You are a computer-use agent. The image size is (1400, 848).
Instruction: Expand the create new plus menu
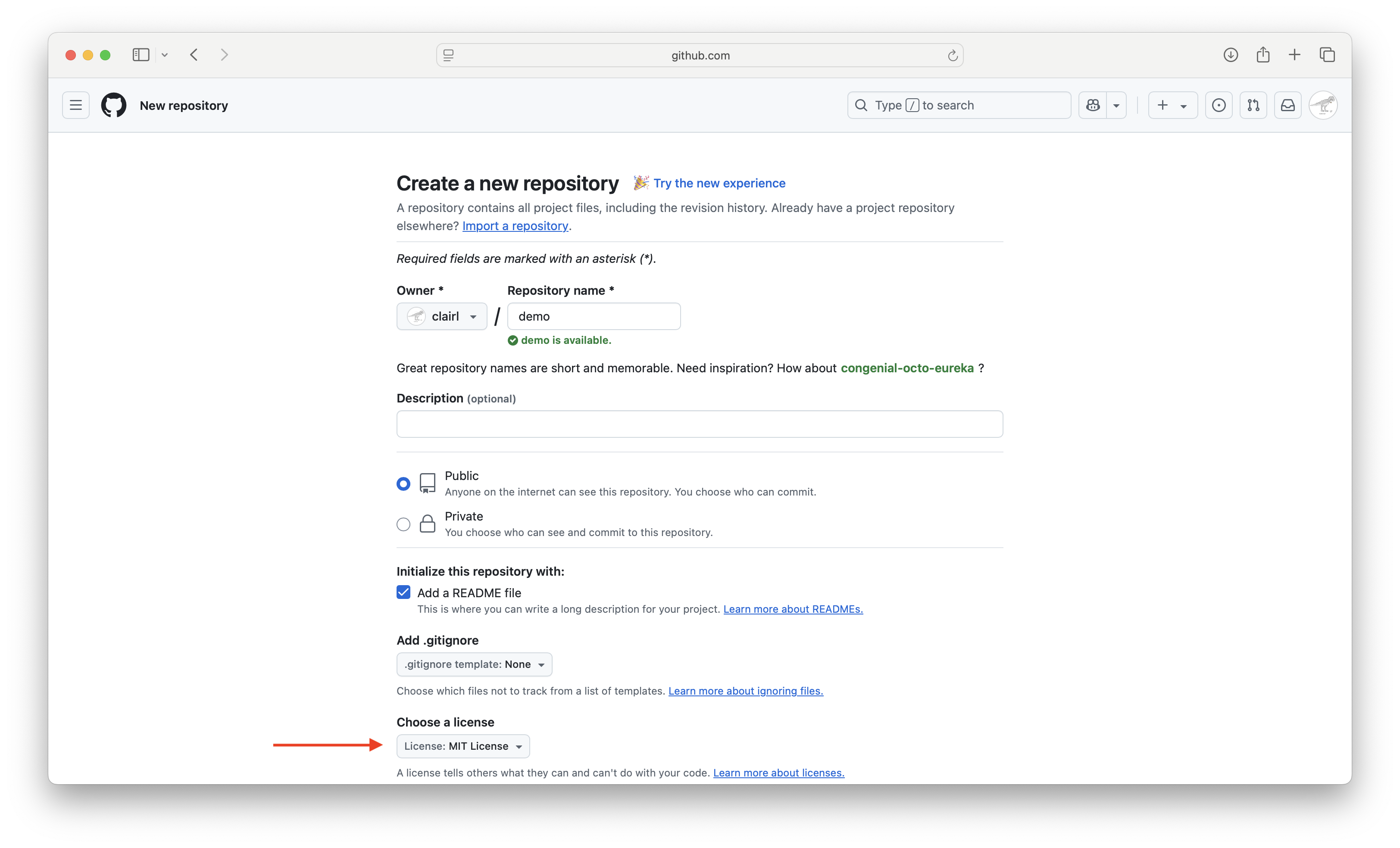pos(1172,105)
